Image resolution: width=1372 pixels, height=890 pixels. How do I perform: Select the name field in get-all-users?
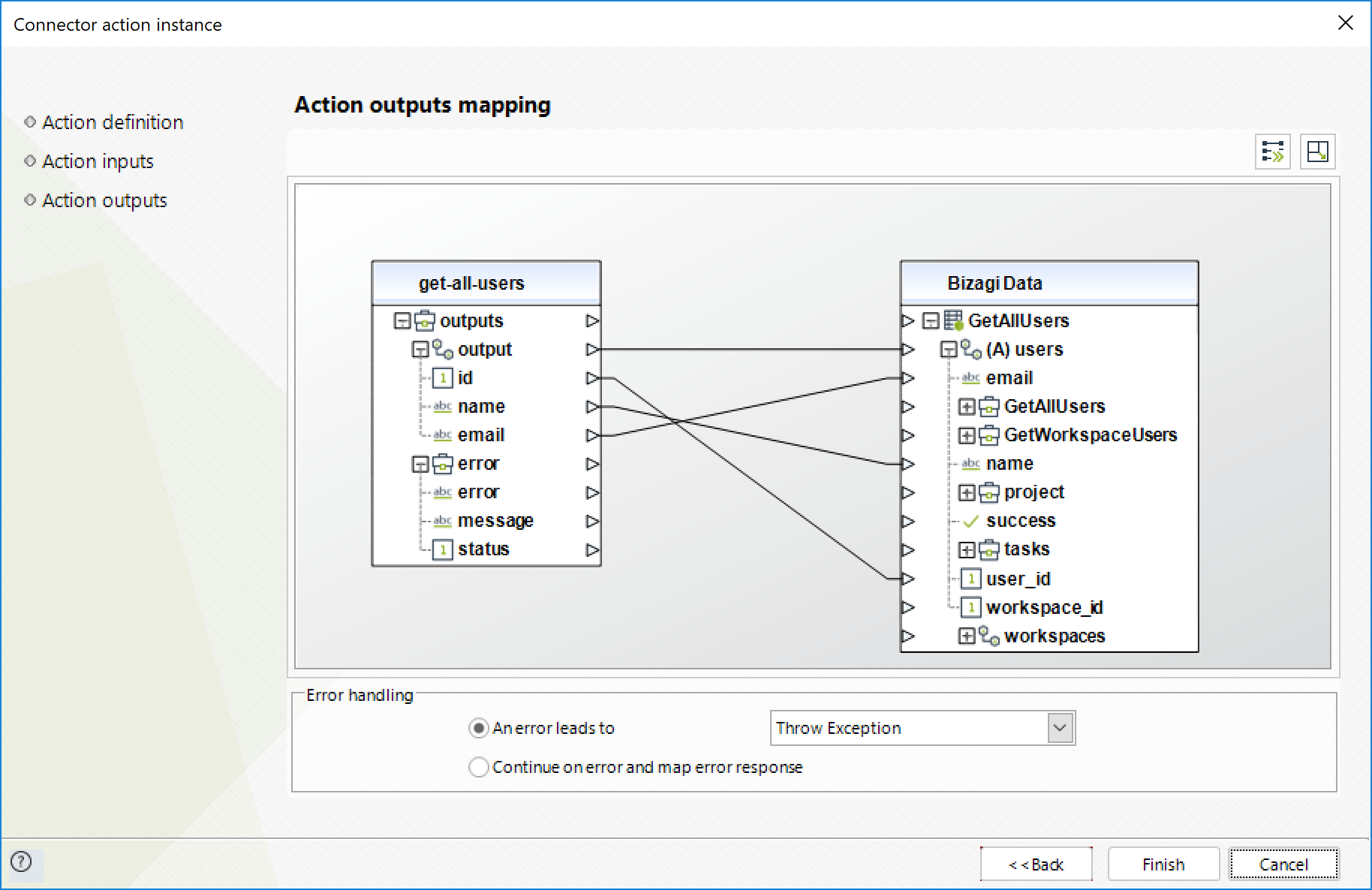click(481, 407)
